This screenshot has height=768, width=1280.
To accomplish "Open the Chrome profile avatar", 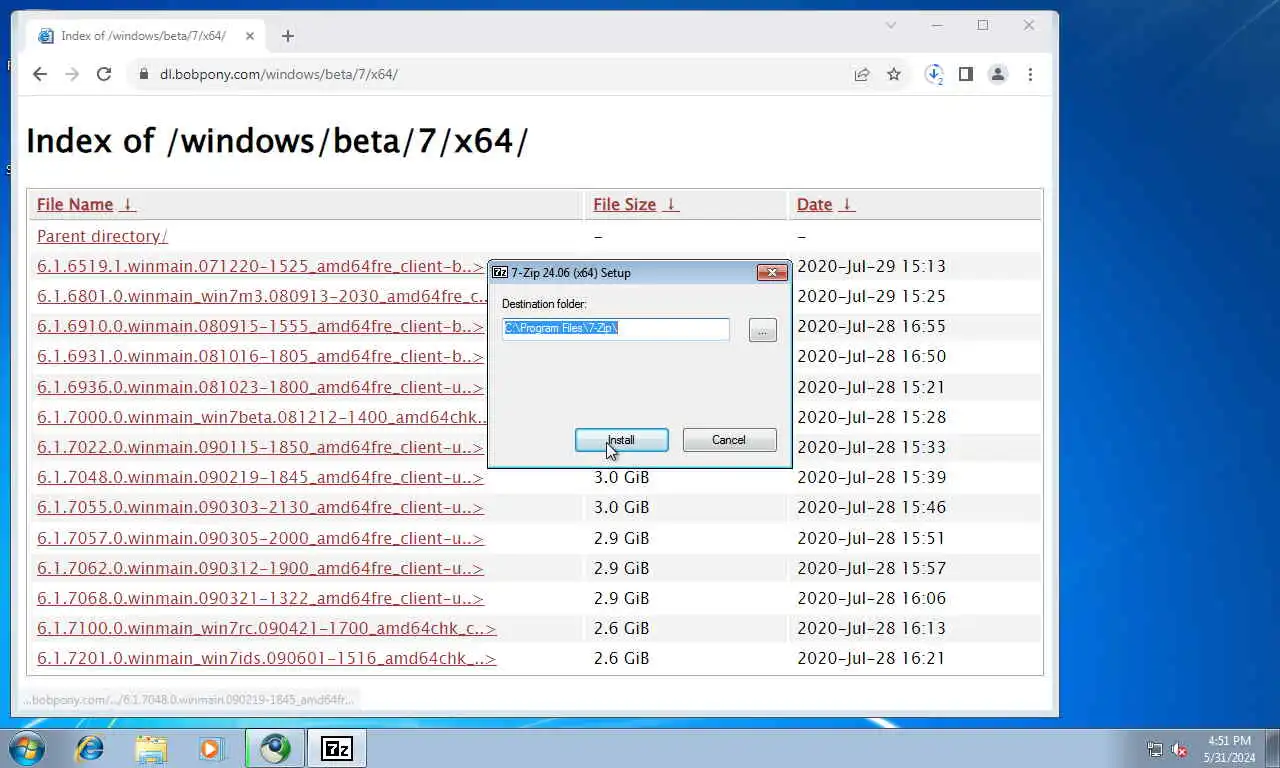I will pos(998,74).
